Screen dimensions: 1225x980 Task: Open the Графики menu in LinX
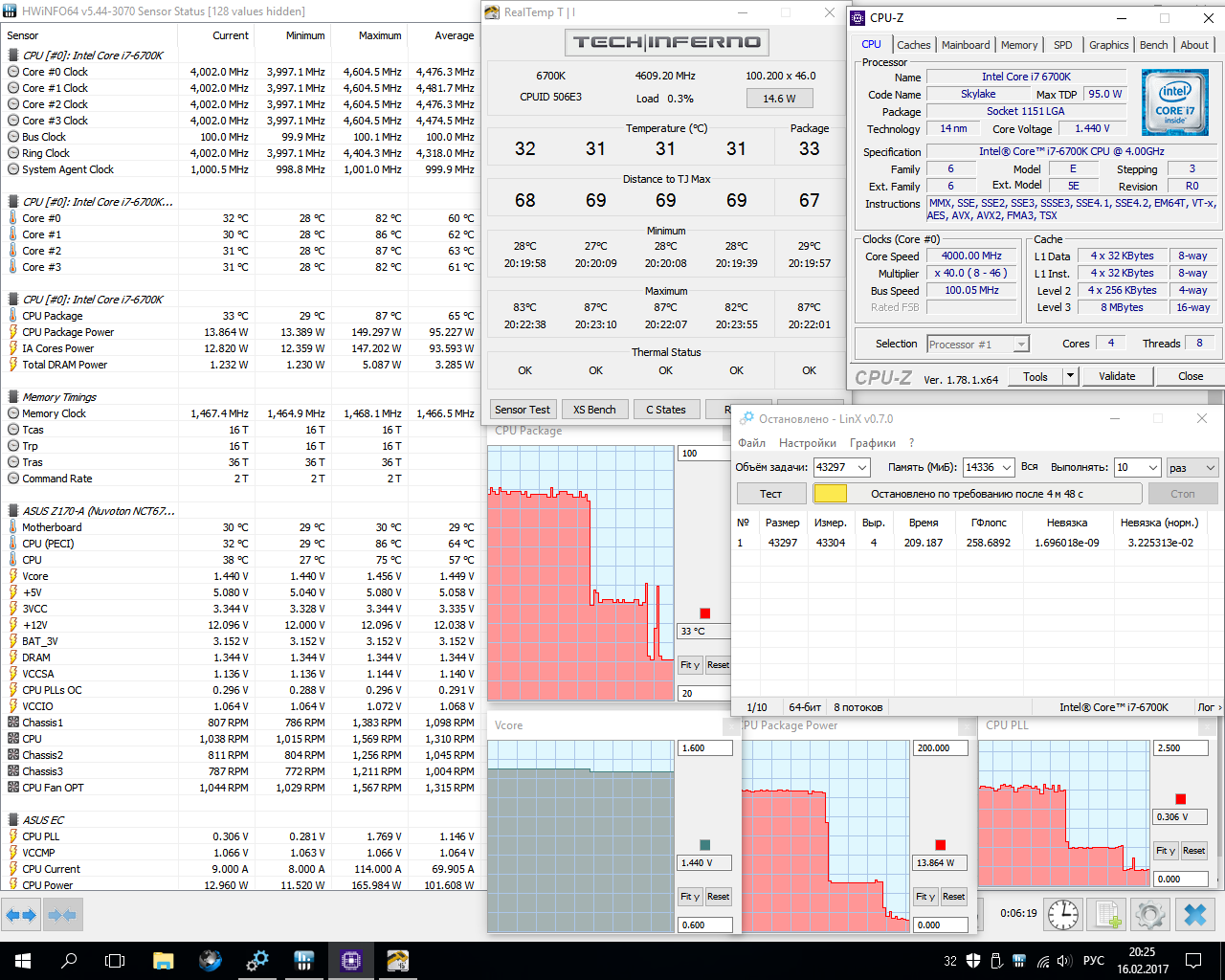(x=873, y=443)
